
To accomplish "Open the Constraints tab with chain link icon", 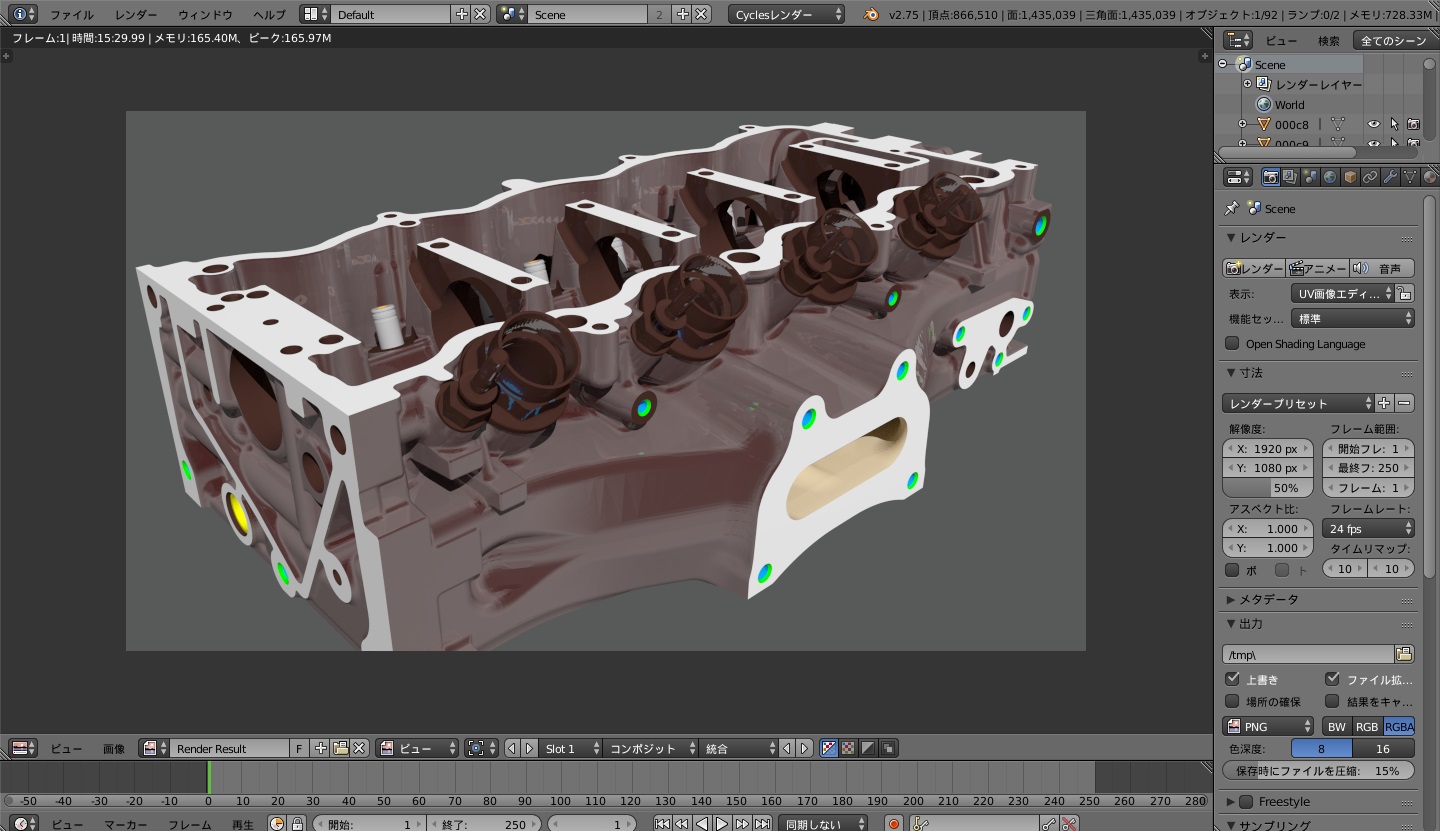I will tap(1370, 176).
